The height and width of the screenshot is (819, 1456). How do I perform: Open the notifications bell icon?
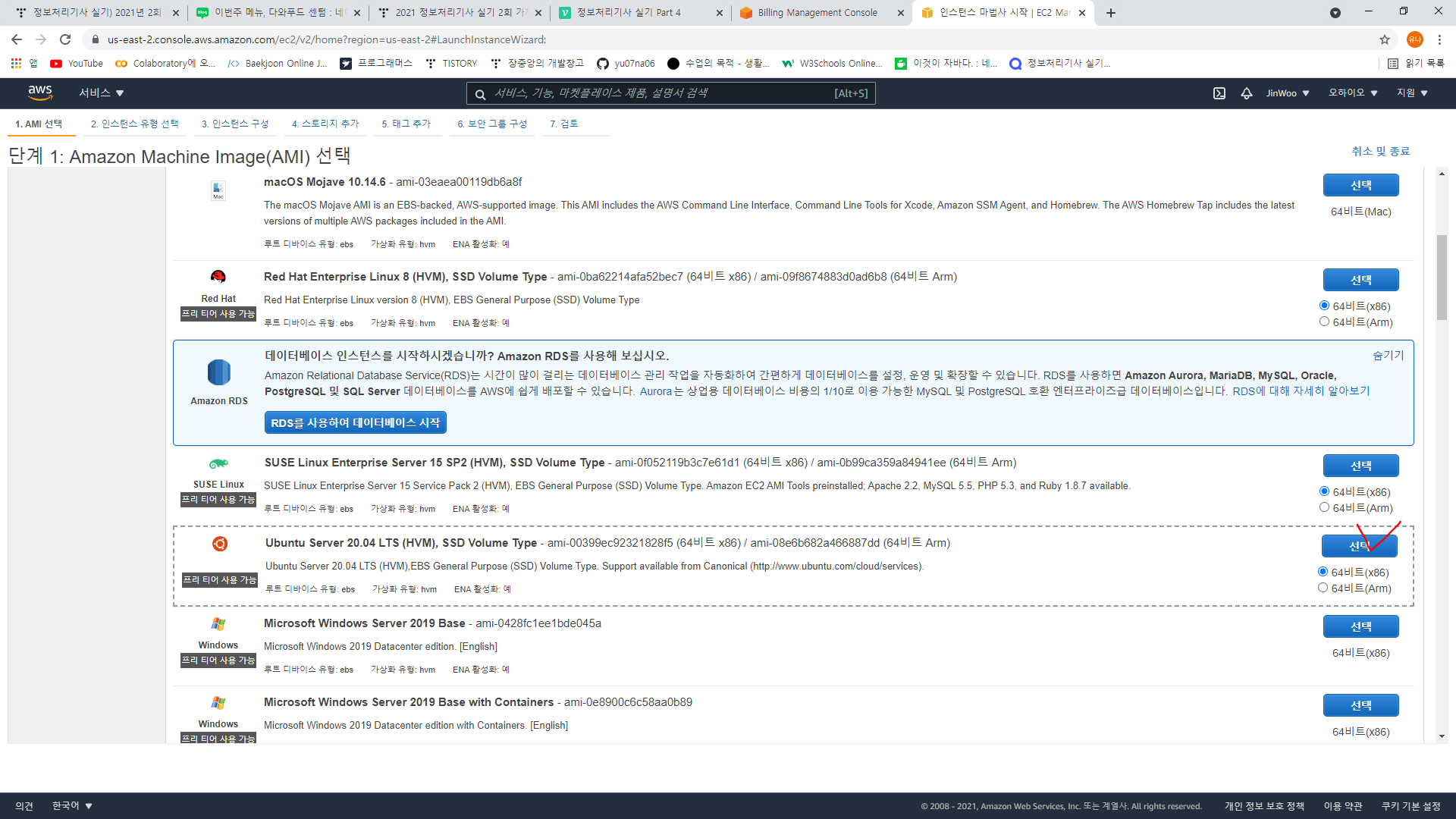(x=1247, y=93)
